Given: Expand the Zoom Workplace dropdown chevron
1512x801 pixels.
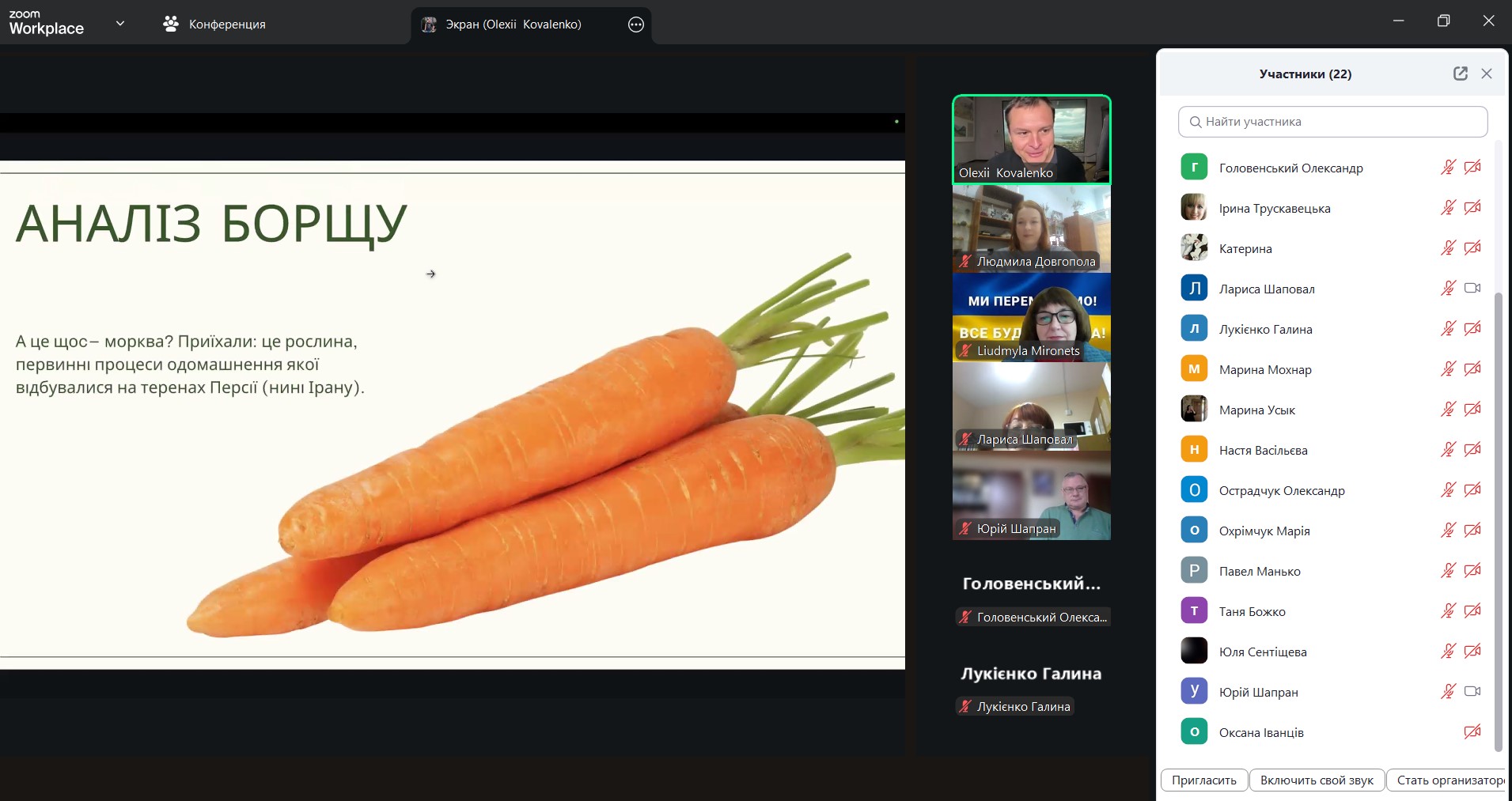Looking at the screenshot, I should (120, 24).
